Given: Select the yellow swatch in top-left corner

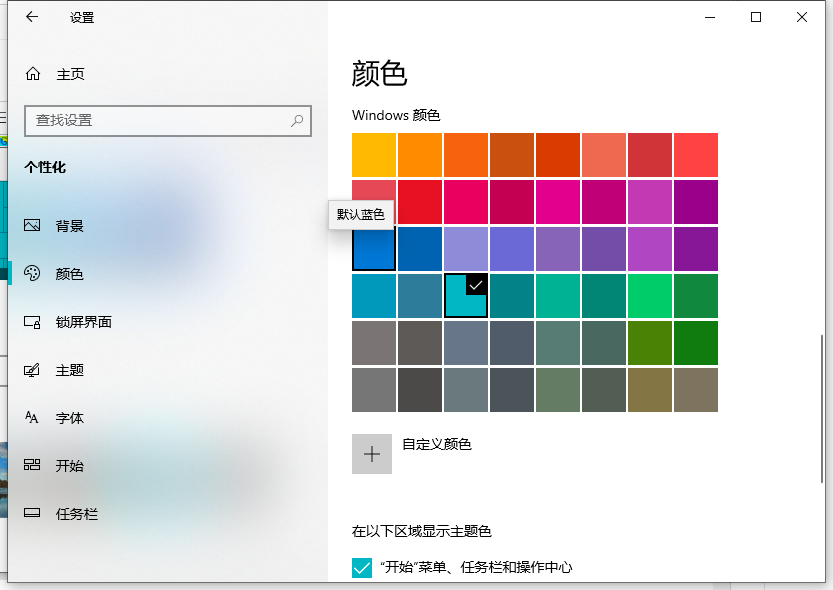Looking at the screenshot, I should click(x=373, y=155).
